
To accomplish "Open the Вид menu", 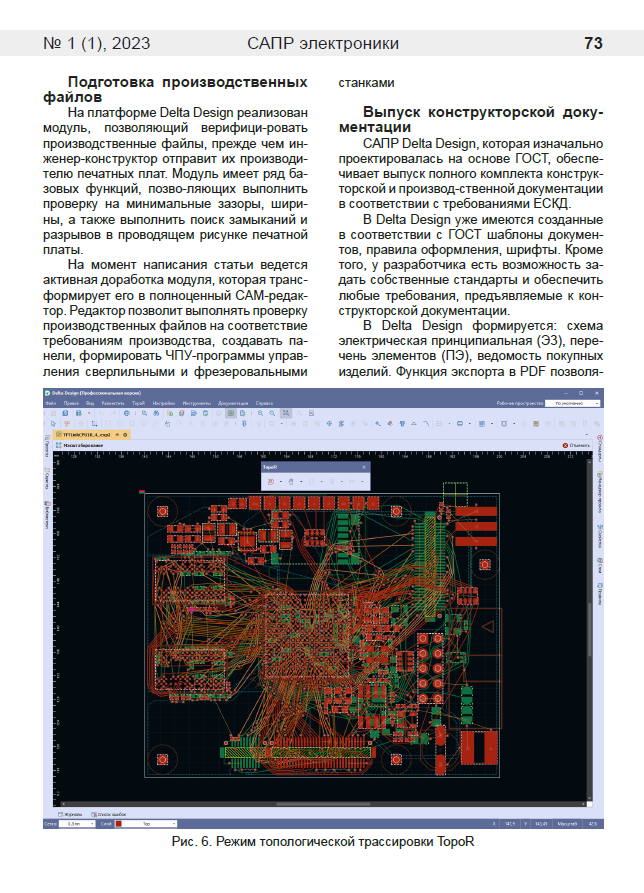I will point(89,403).
